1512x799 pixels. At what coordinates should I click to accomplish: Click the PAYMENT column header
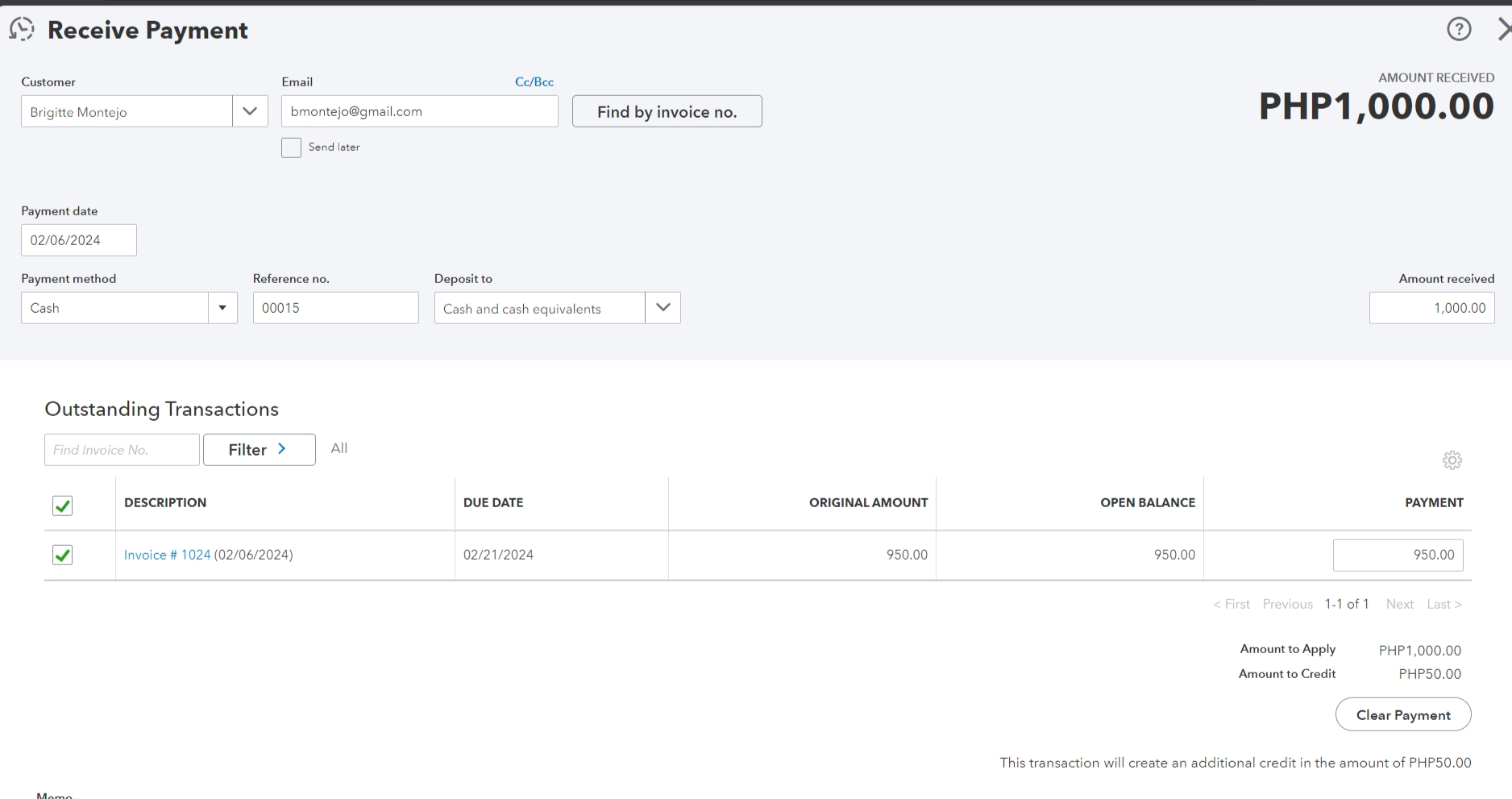pos(1434,502)
